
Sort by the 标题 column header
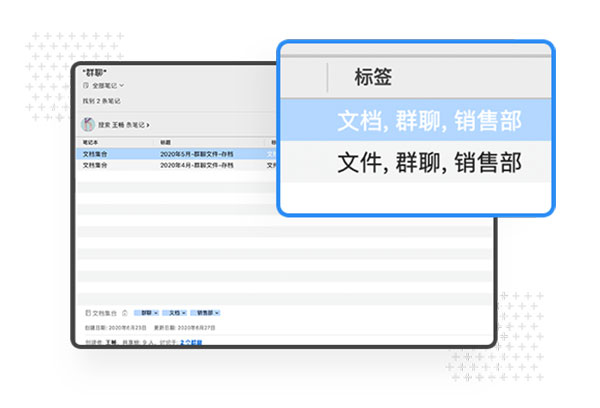click(166, 143)
